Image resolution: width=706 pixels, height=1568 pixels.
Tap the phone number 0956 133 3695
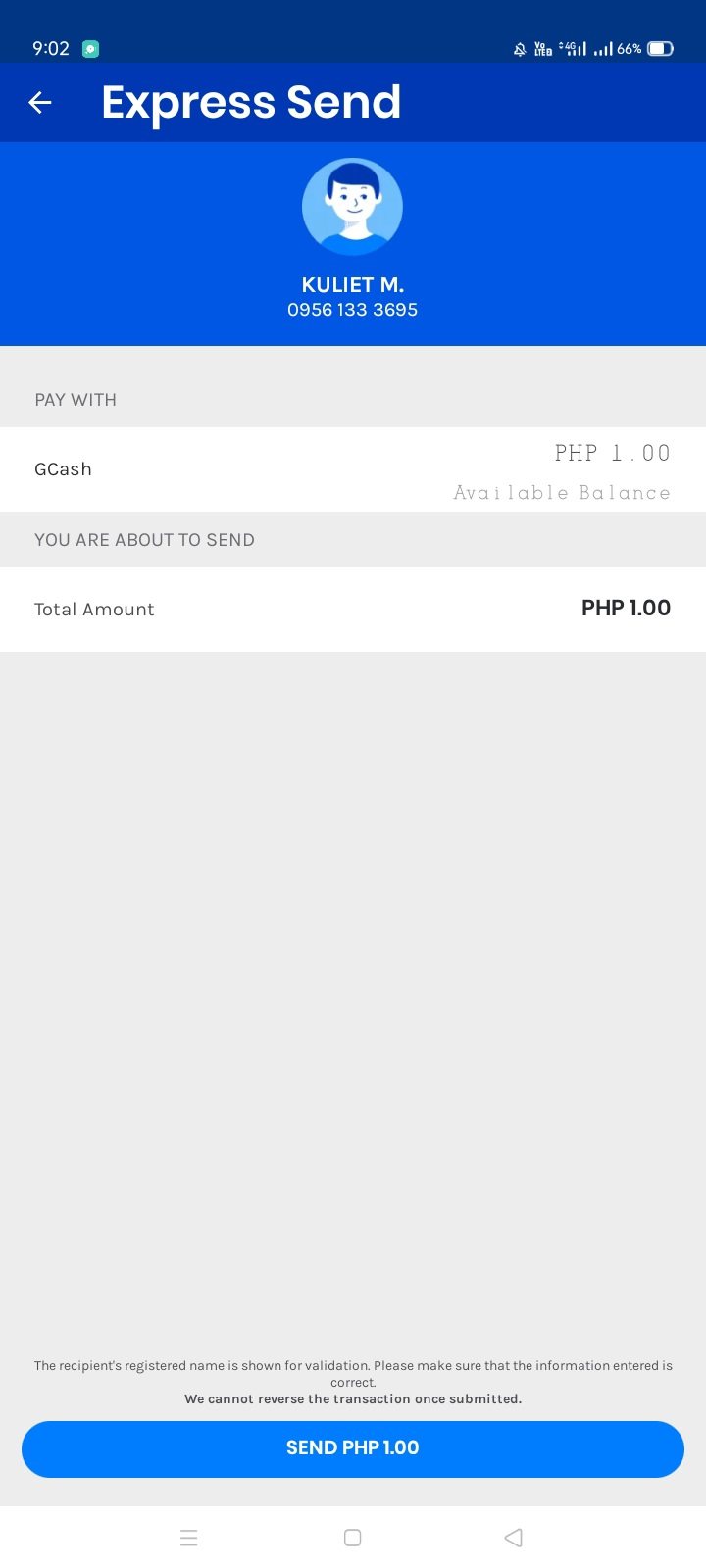(x=353, y=310)
